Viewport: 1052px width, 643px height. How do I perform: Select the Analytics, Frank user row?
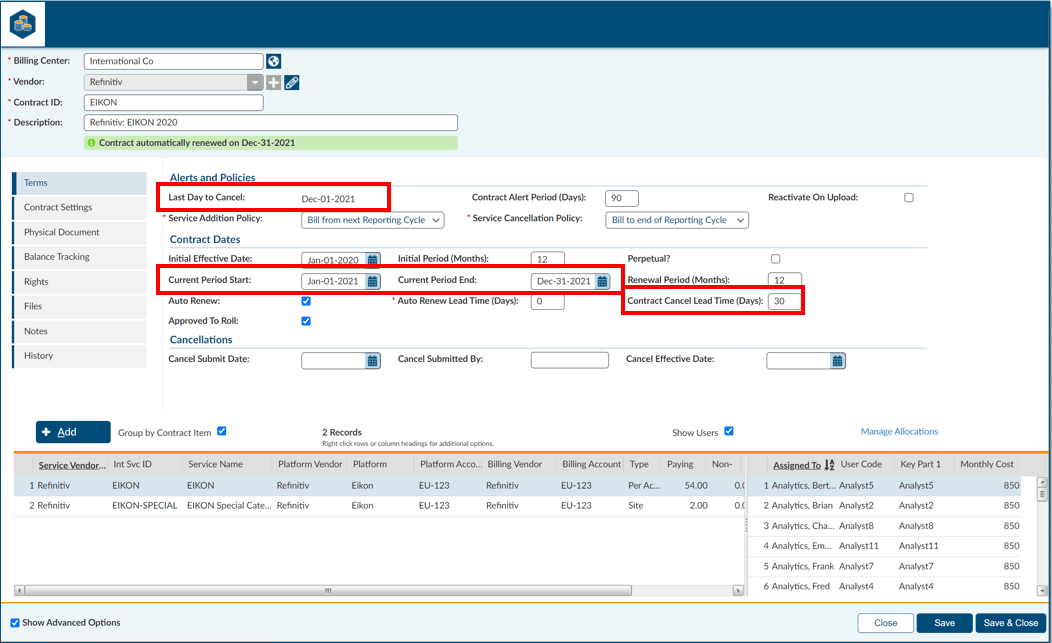pos(893,566)
